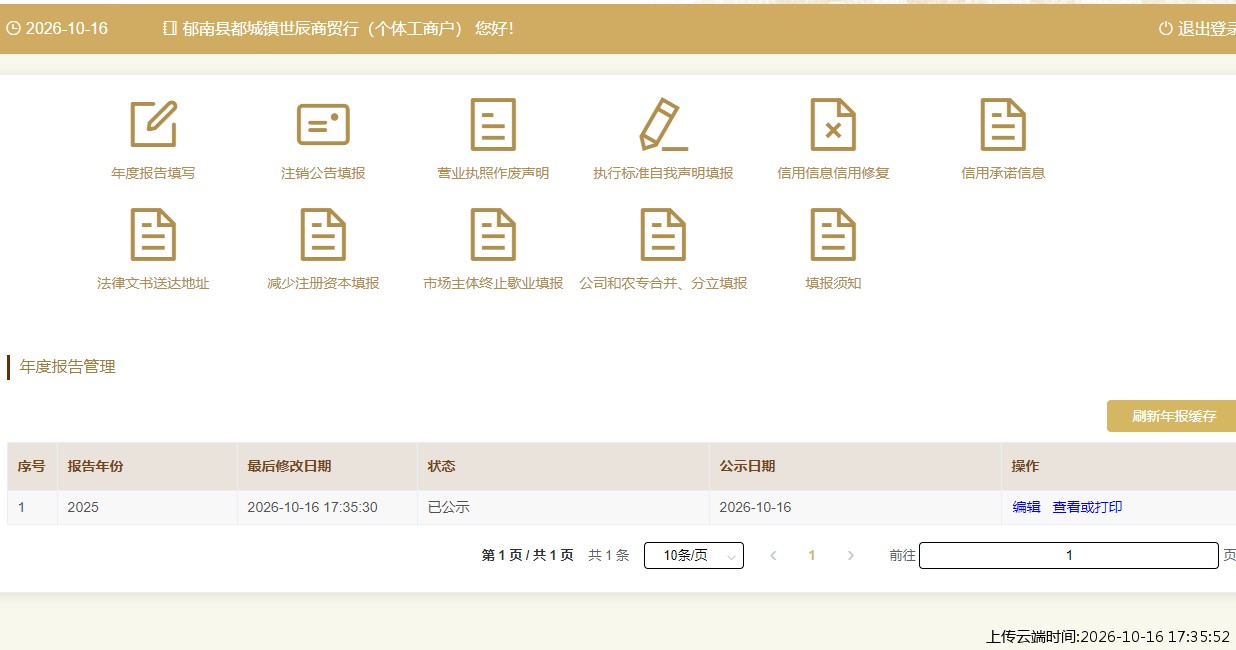This screenshot has height=650, width=1236.
Task: Select the 减少注册资本填报 icon
Action: (323, 235)
